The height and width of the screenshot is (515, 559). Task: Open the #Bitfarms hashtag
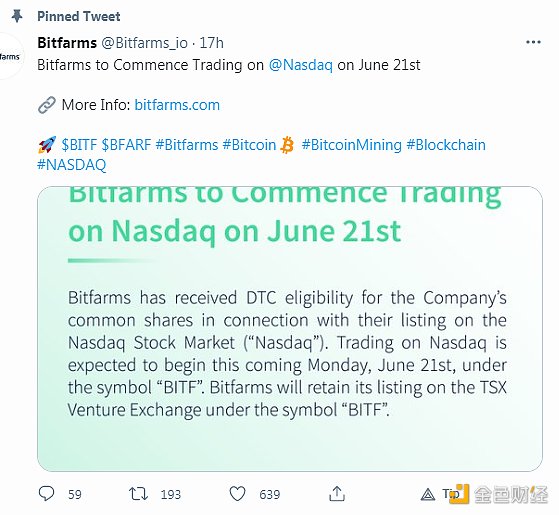tap(187, 145)
